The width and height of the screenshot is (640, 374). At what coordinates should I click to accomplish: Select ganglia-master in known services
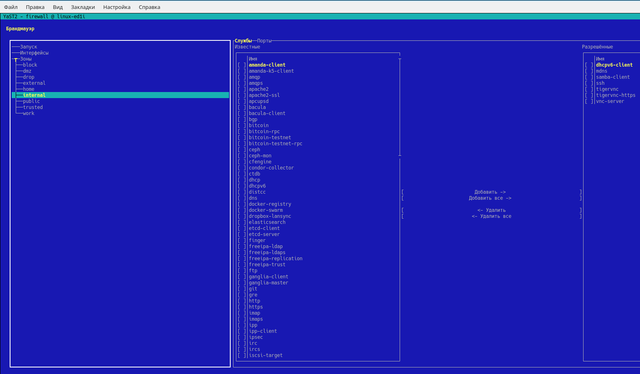tap(269, 283)
